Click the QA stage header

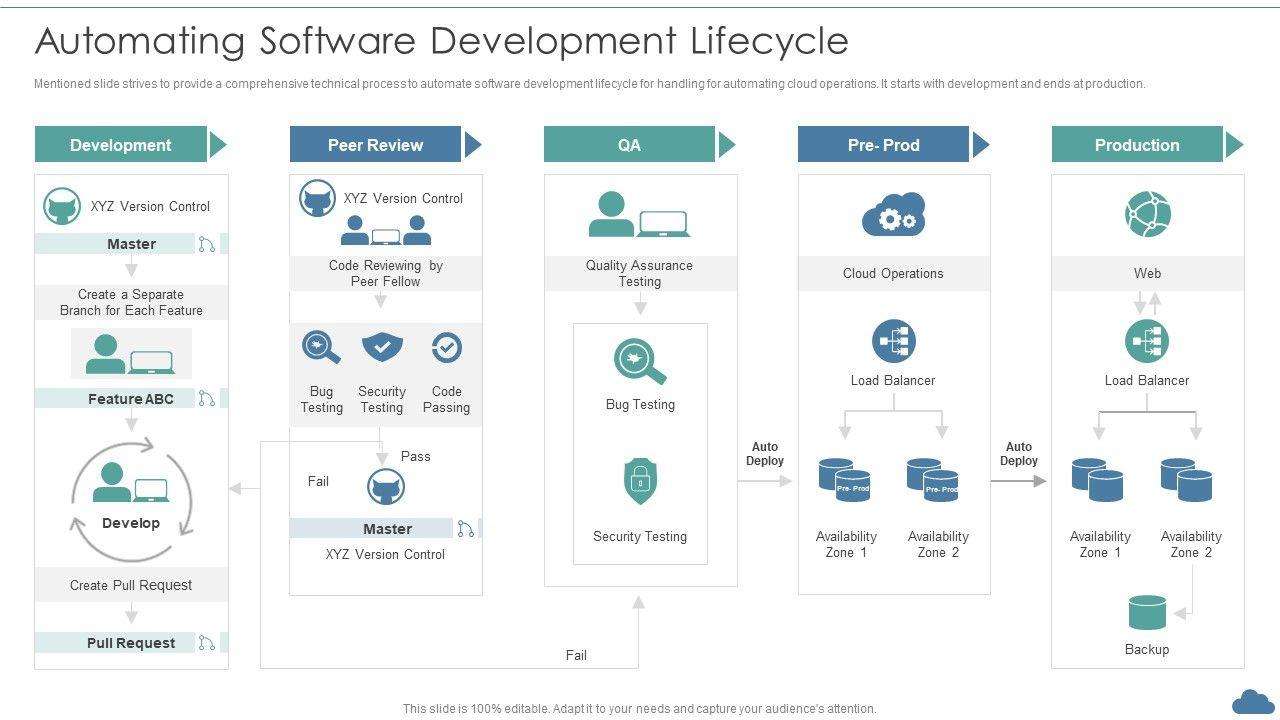tap(629, 145)
